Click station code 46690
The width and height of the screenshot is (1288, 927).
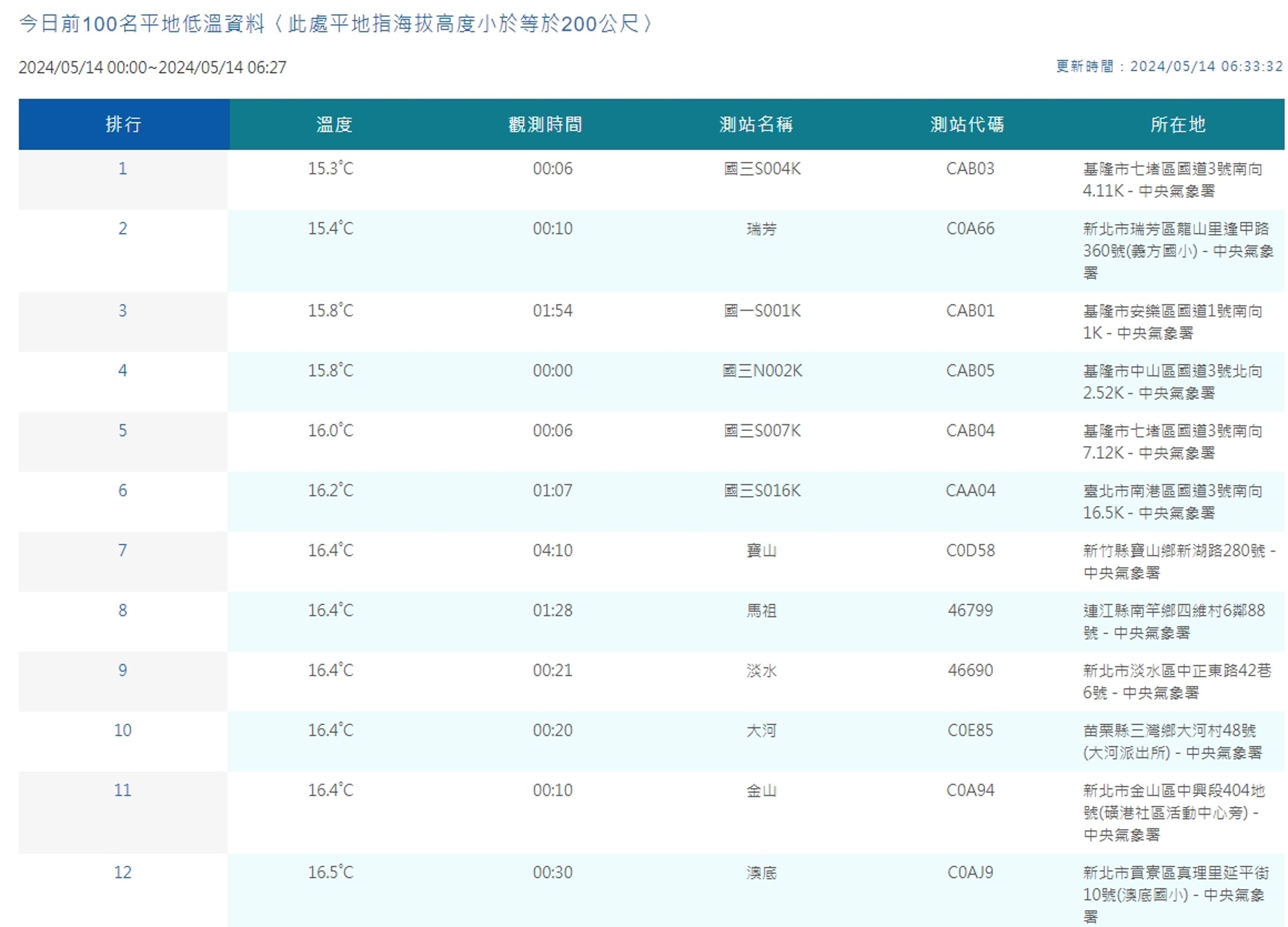click(970, 671)
